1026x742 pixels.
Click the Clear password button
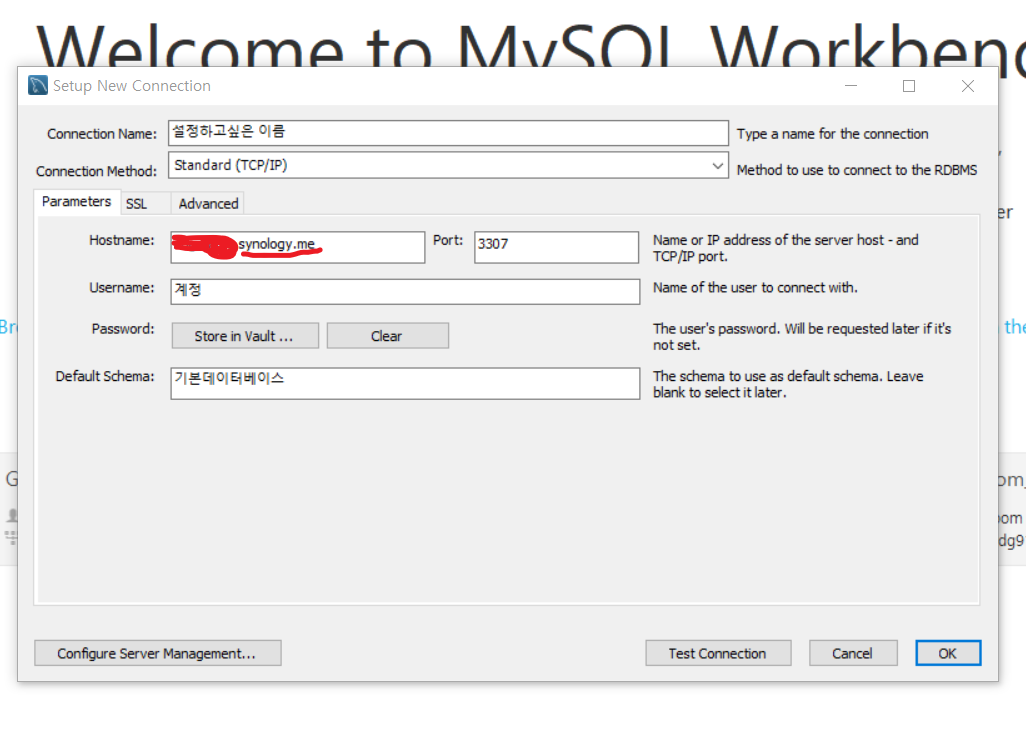point(387,336)
